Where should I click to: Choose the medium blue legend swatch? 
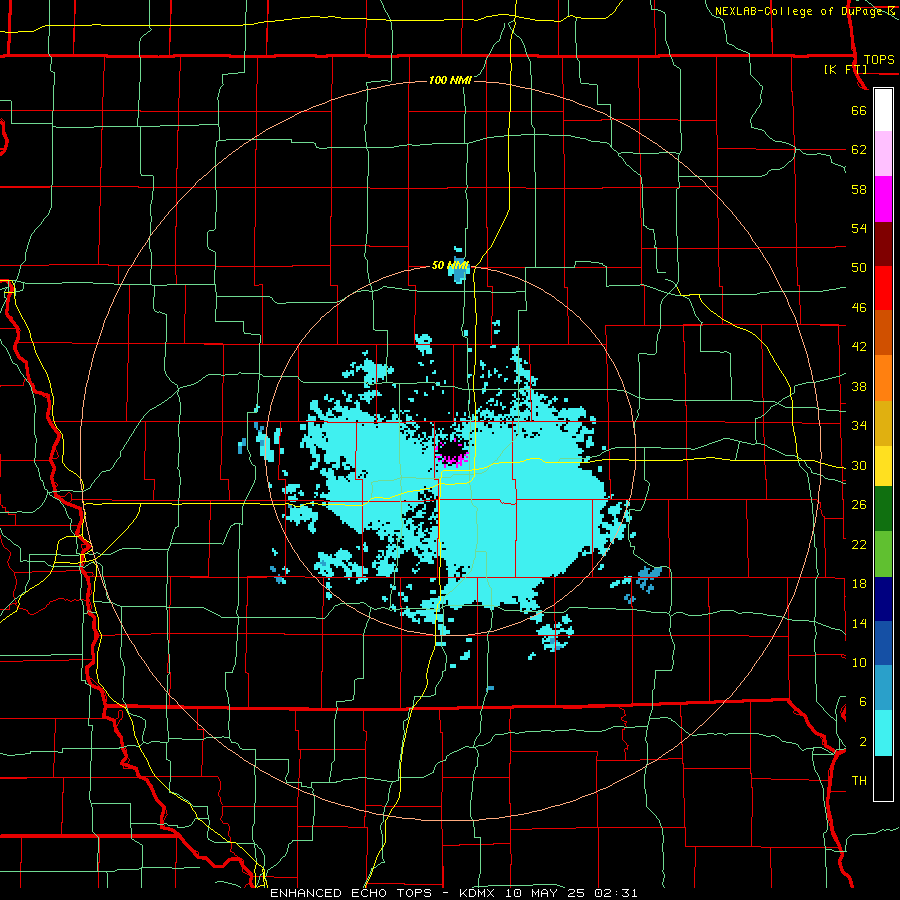[x=883, y=643]
